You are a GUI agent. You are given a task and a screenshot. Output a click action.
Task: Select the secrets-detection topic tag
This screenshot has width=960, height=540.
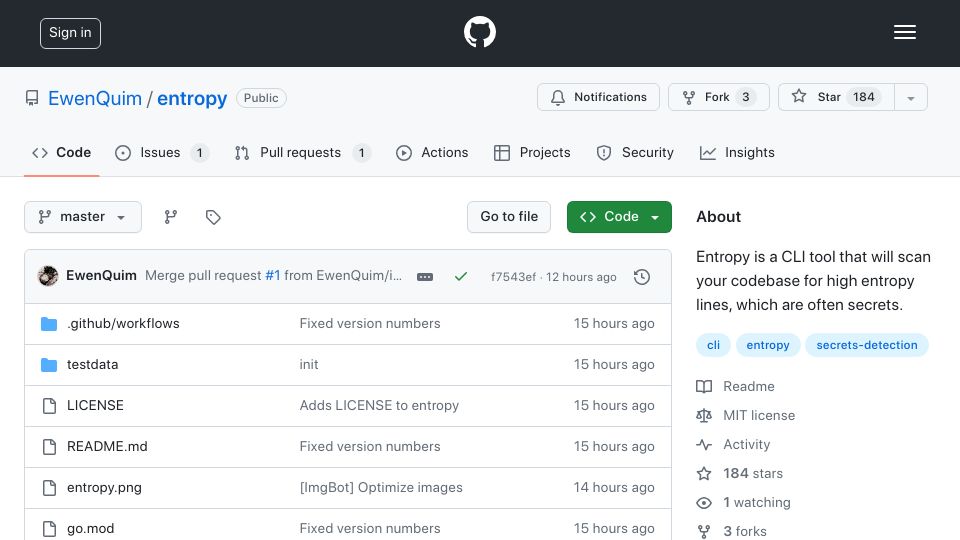[x=867, y=345]
